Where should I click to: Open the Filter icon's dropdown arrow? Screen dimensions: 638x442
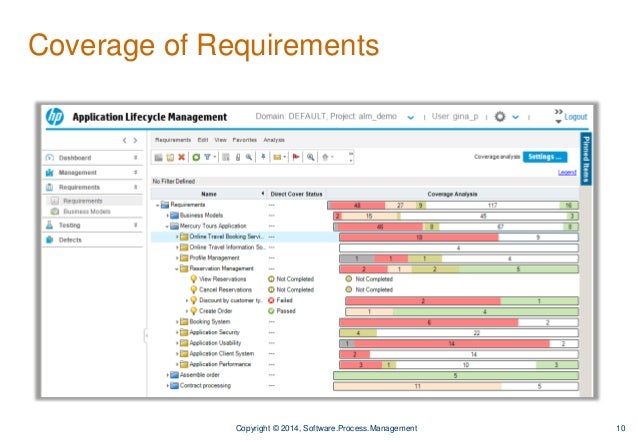214,157
